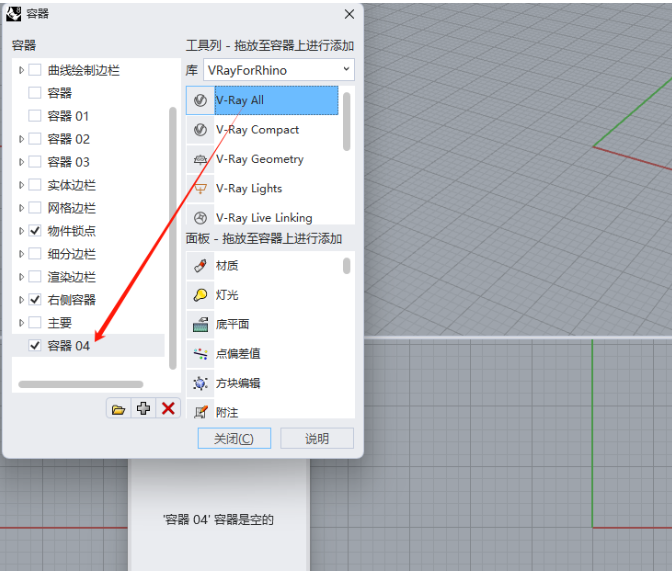Select the V-Ray Compact toolbar icon
Image resolution: width=672 pixels, height=571 pixels.
coord(200,130)
